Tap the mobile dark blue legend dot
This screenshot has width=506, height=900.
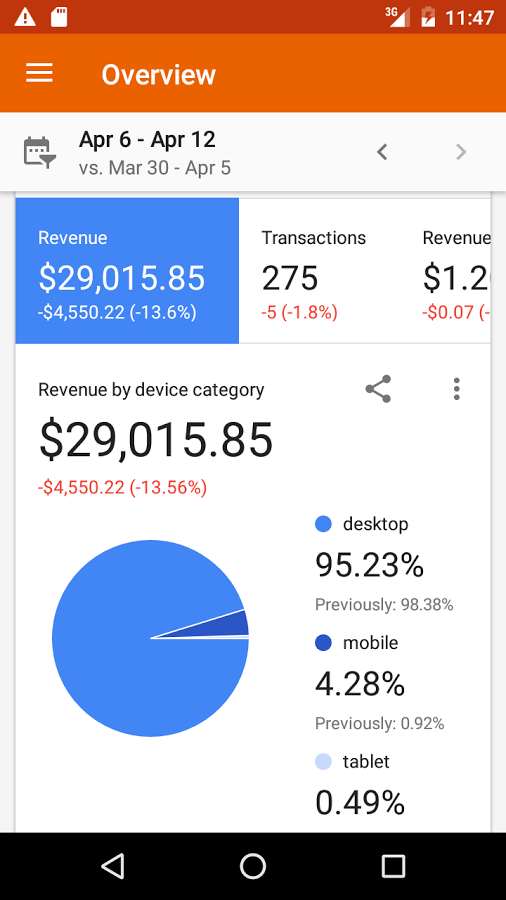[x=324, y=643]
